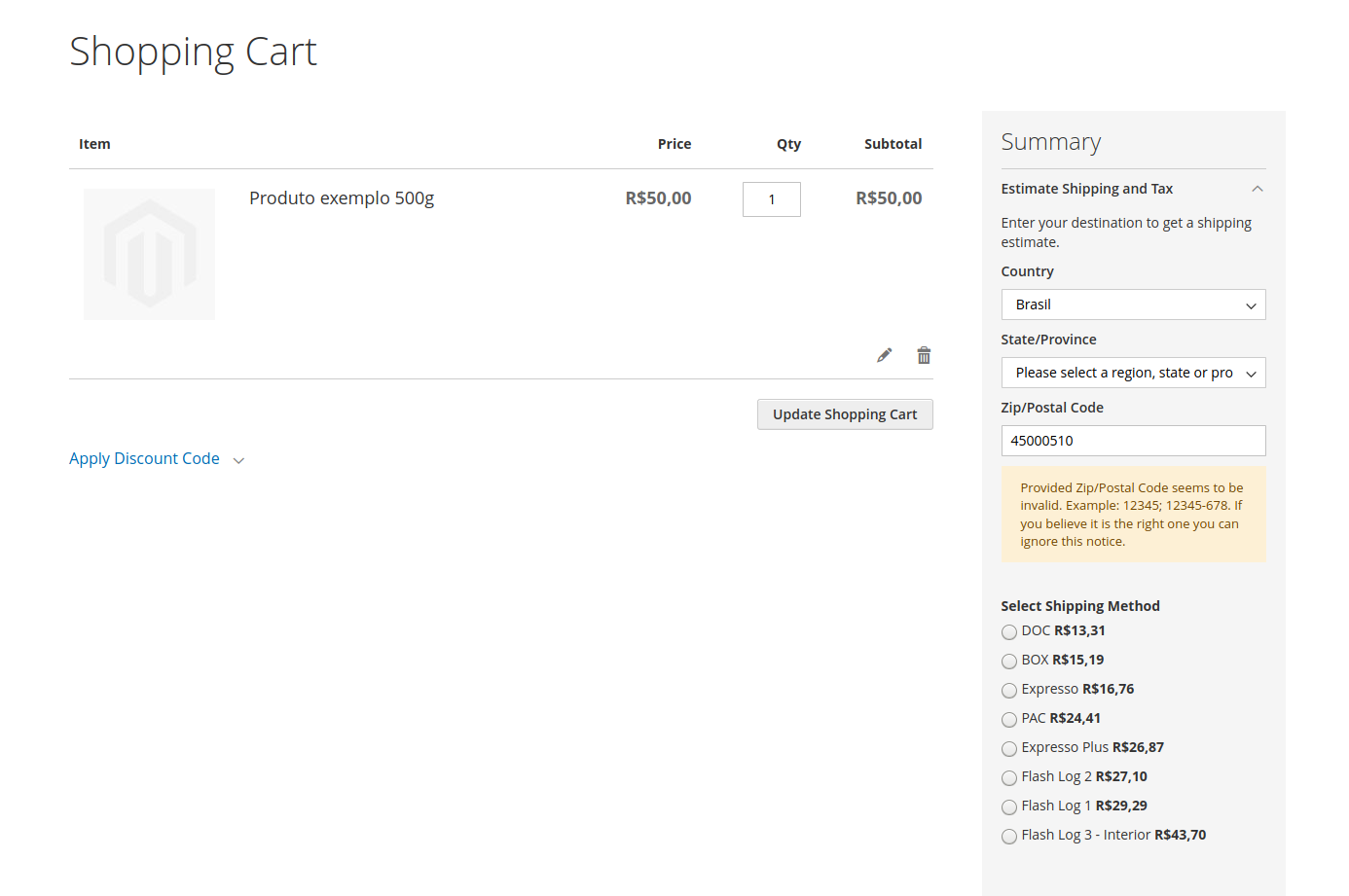Open the Country dropdown showing Brasil
1349x896 pixels.
[x=1133, y=305]
